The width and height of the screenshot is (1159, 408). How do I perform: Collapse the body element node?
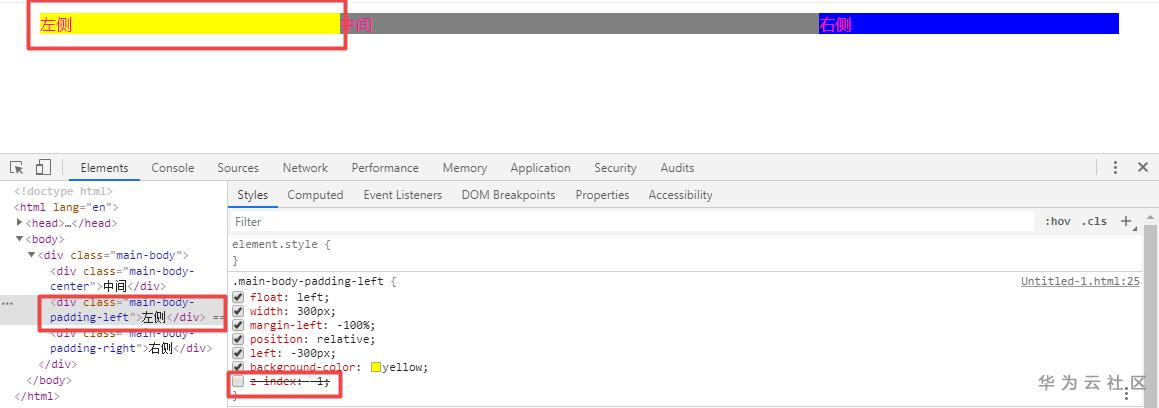point(20,239)
